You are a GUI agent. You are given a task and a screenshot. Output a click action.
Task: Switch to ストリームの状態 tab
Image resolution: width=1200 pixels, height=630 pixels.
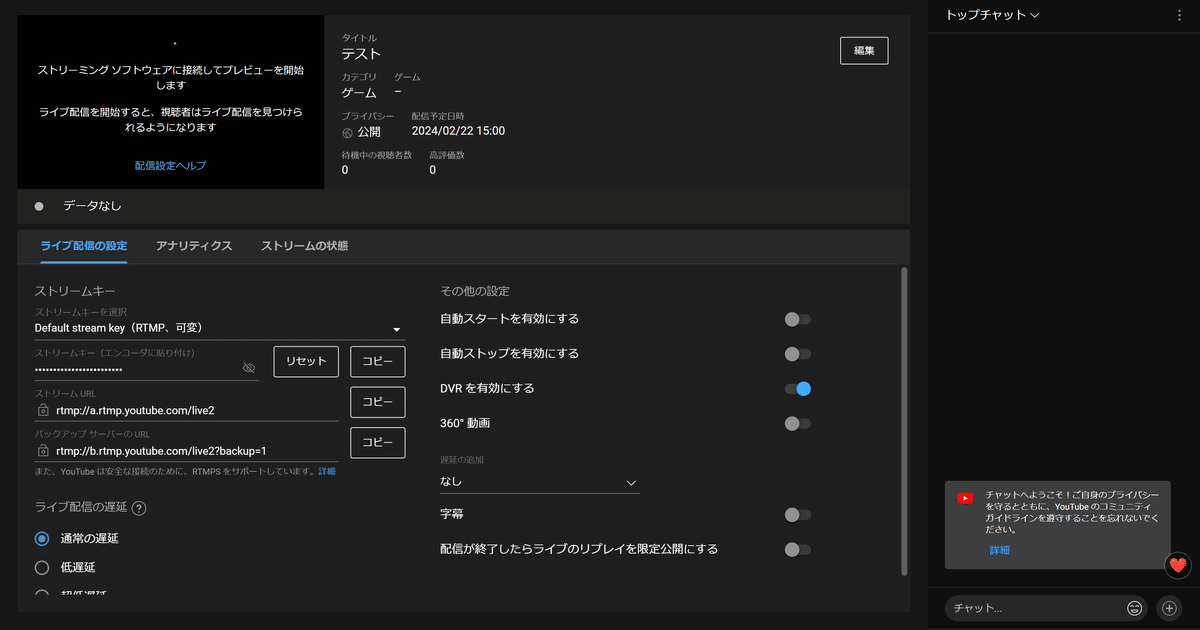point(305,246)
